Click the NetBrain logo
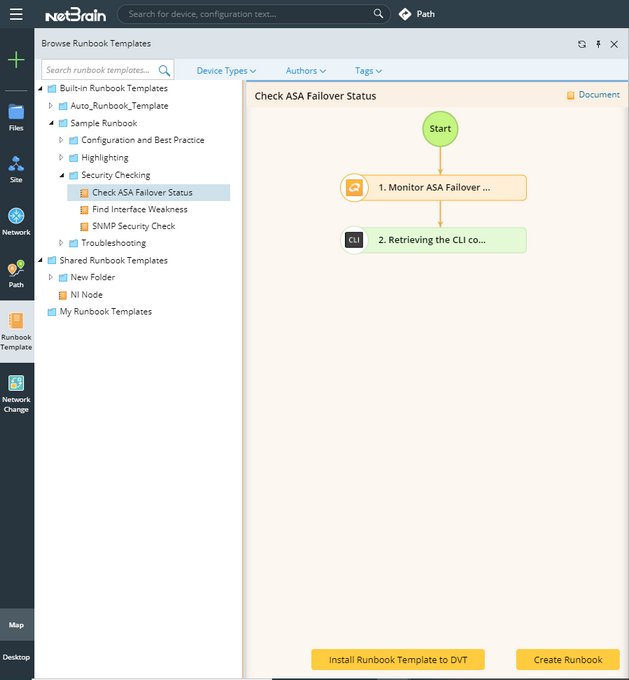 coord(75,14)
